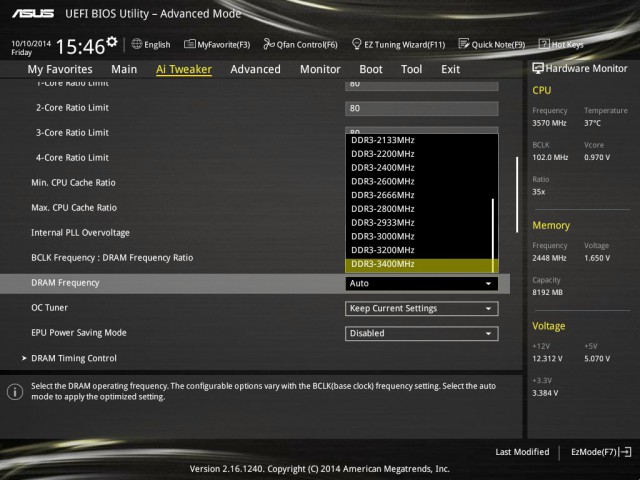Open OC Tuner Keep Current Settings dropdown
640x480 pixels.
pyautogui.click(x=422, y=308)
